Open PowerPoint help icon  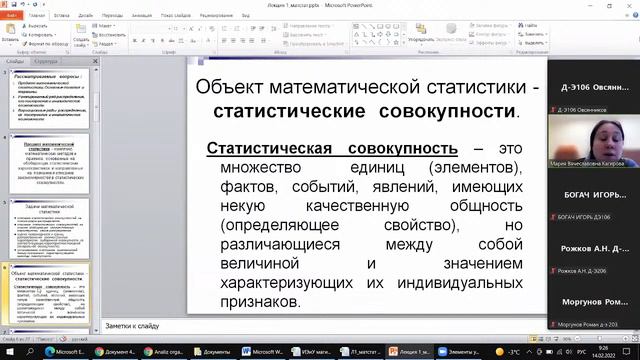coord(636,15)
